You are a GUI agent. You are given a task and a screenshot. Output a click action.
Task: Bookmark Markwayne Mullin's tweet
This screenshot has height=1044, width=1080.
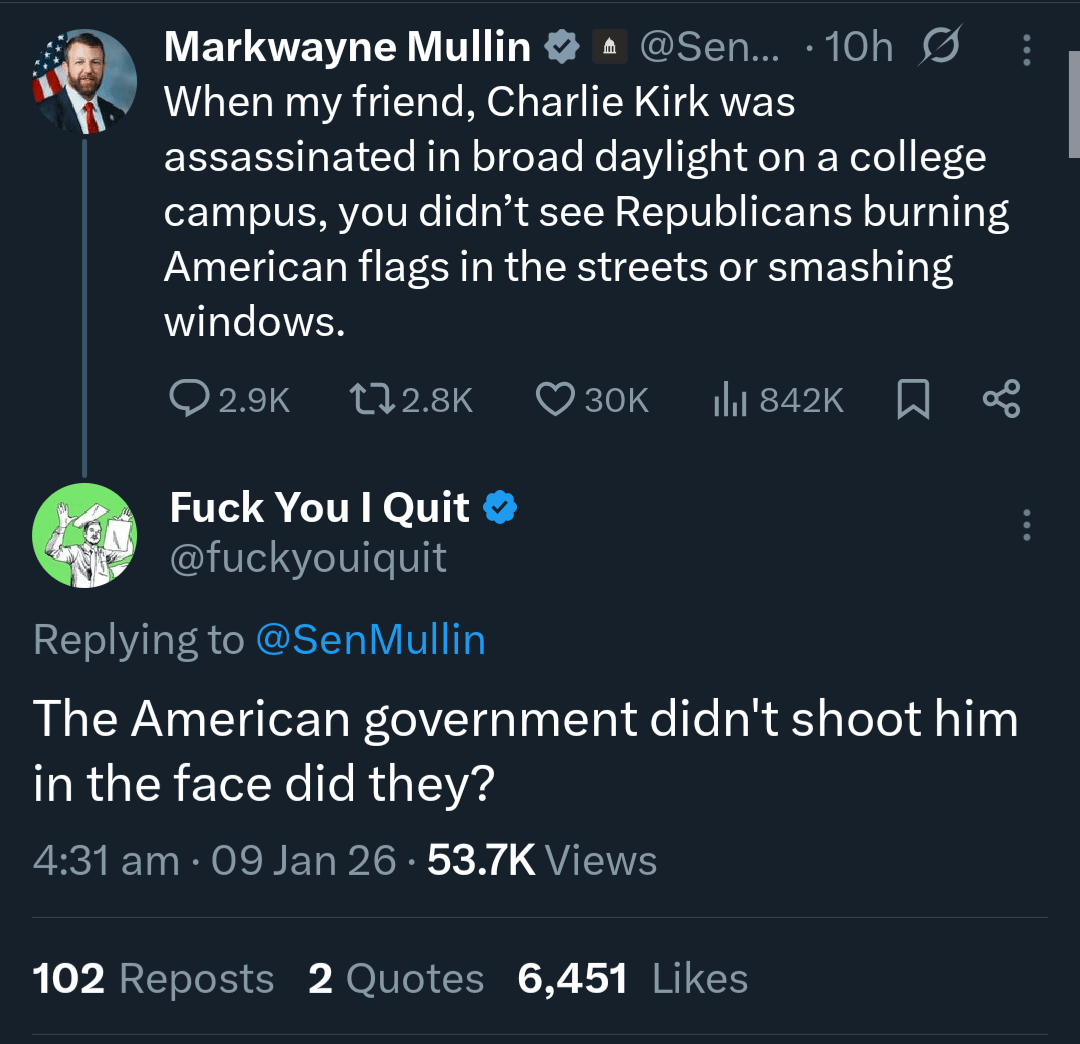913,400
